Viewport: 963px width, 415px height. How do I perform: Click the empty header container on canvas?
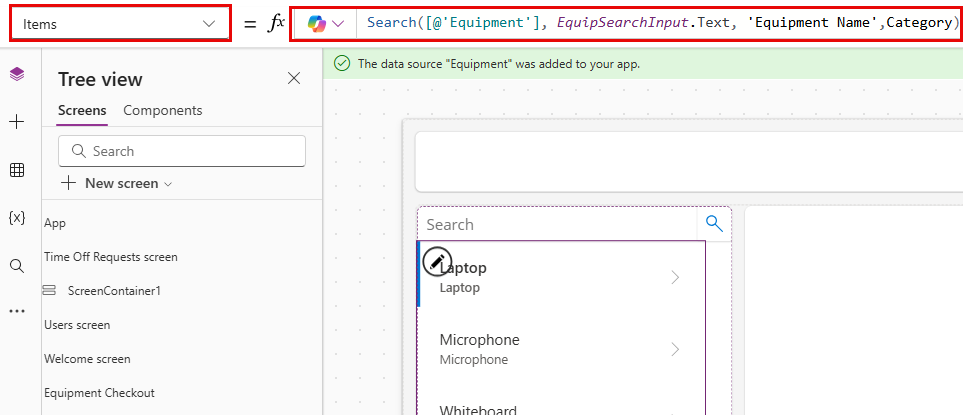coord(689,161)
